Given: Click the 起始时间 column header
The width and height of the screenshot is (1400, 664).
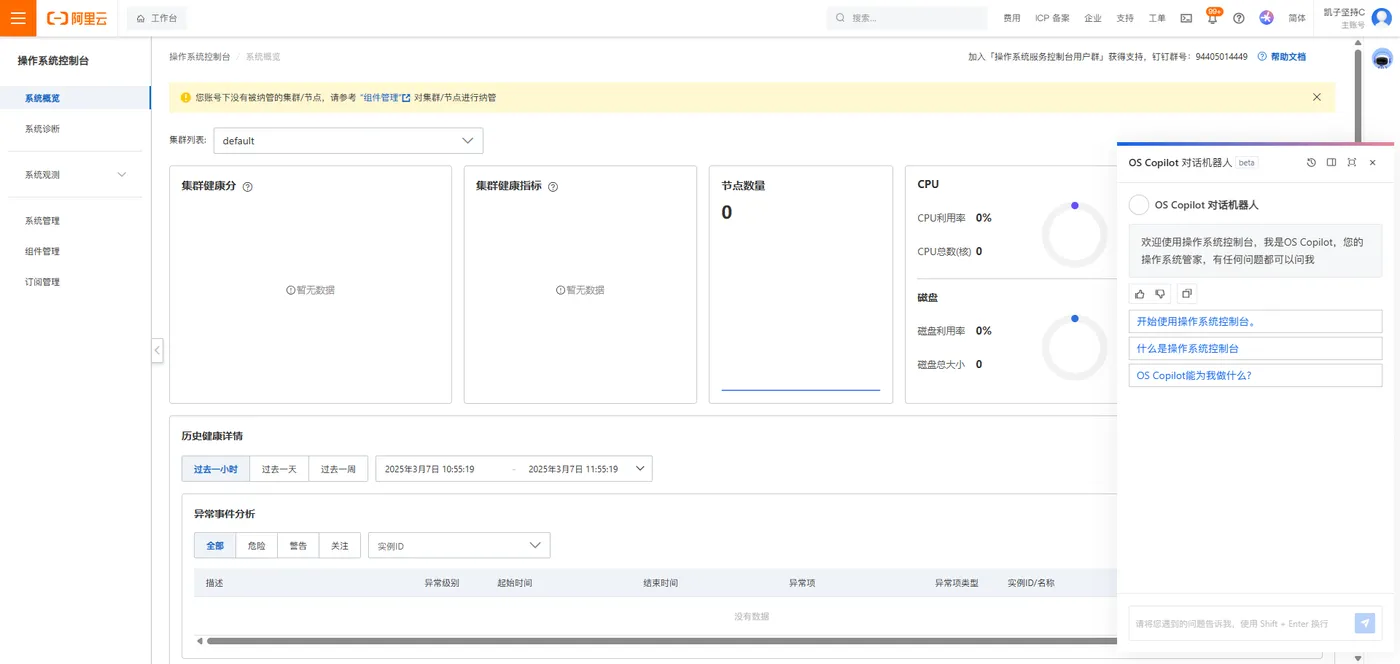Looking at the screenshot, I should (514, 583).
